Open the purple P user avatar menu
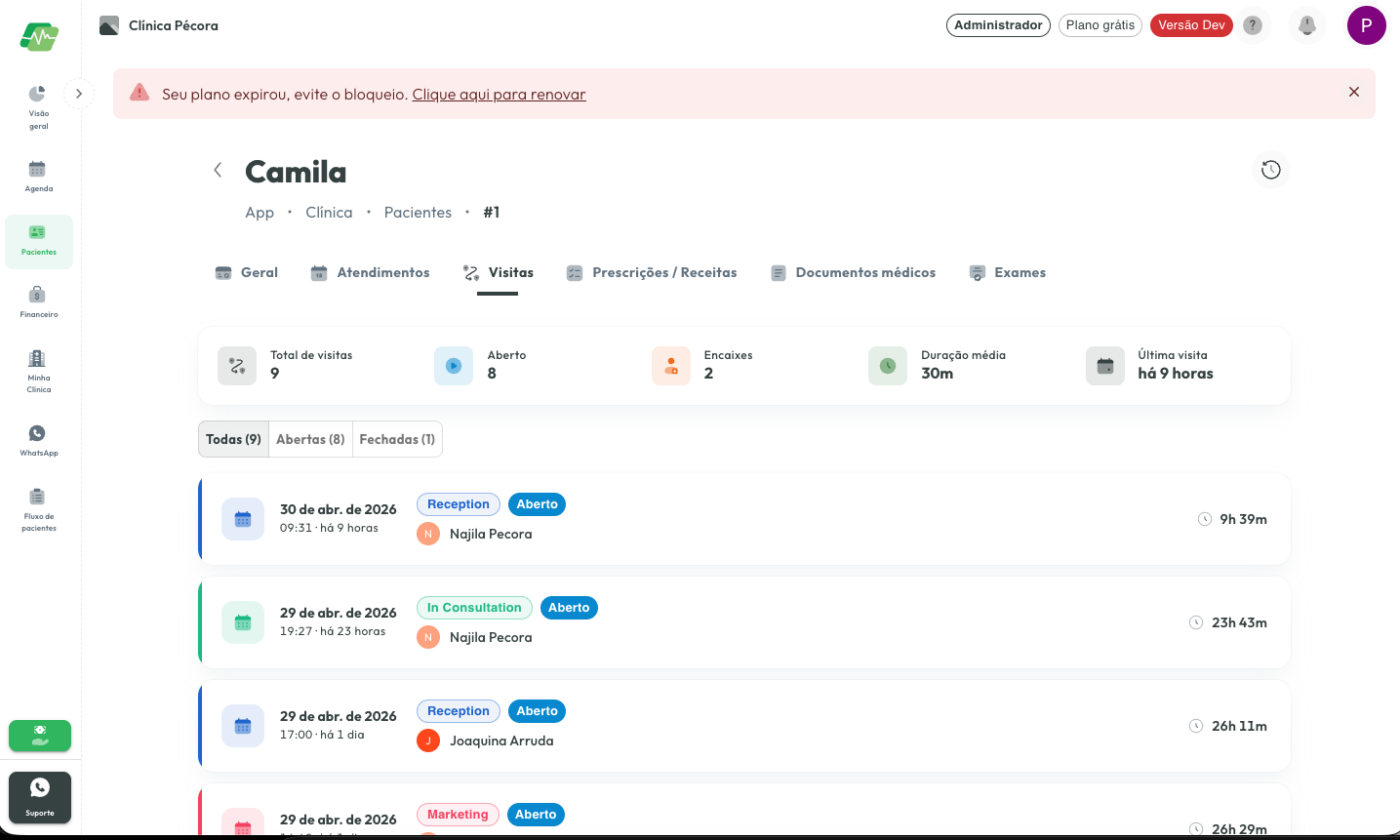 1366,25
